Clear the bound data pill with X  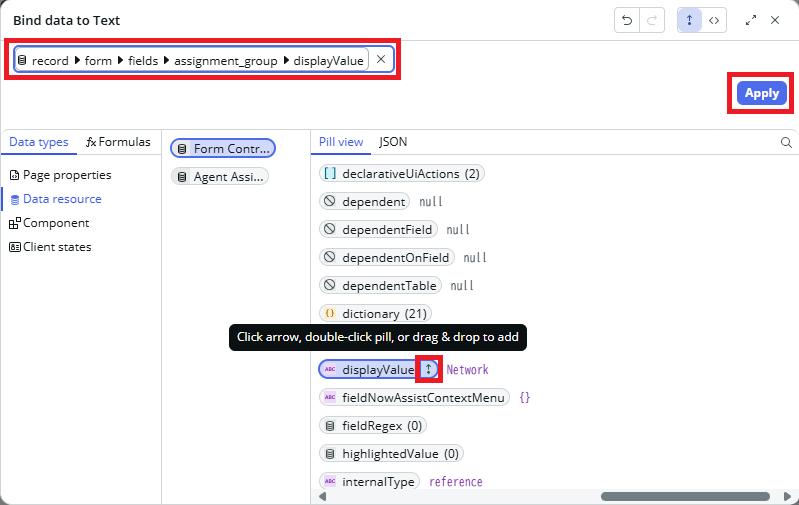(380, 60)
